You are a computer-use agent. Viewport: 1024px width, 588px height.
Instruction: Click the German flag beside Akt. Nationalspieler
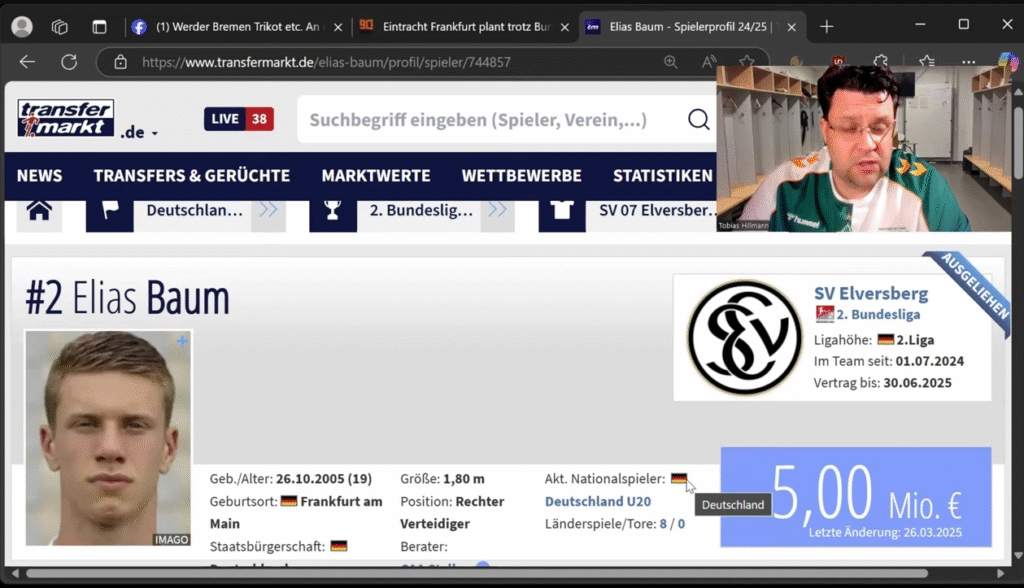678,479
